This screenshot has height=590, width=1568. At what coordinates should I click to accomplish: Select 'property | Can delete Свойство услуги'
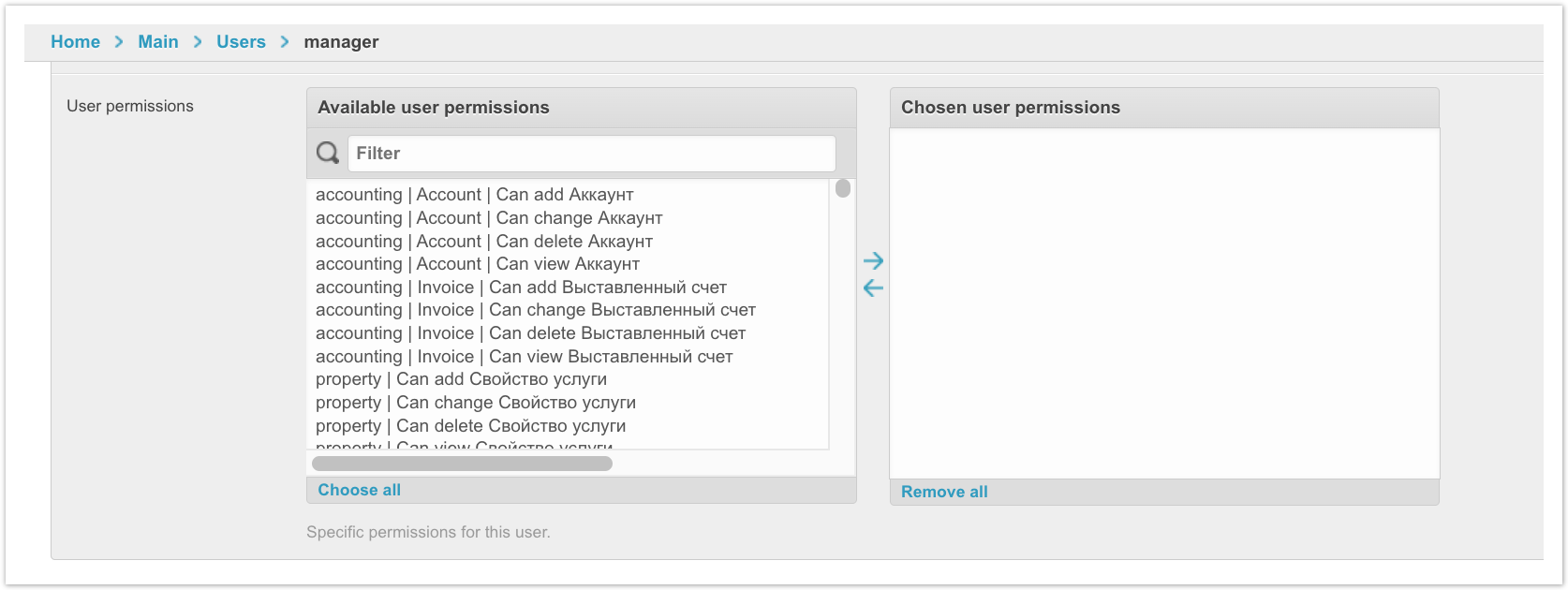coord(470,426)
